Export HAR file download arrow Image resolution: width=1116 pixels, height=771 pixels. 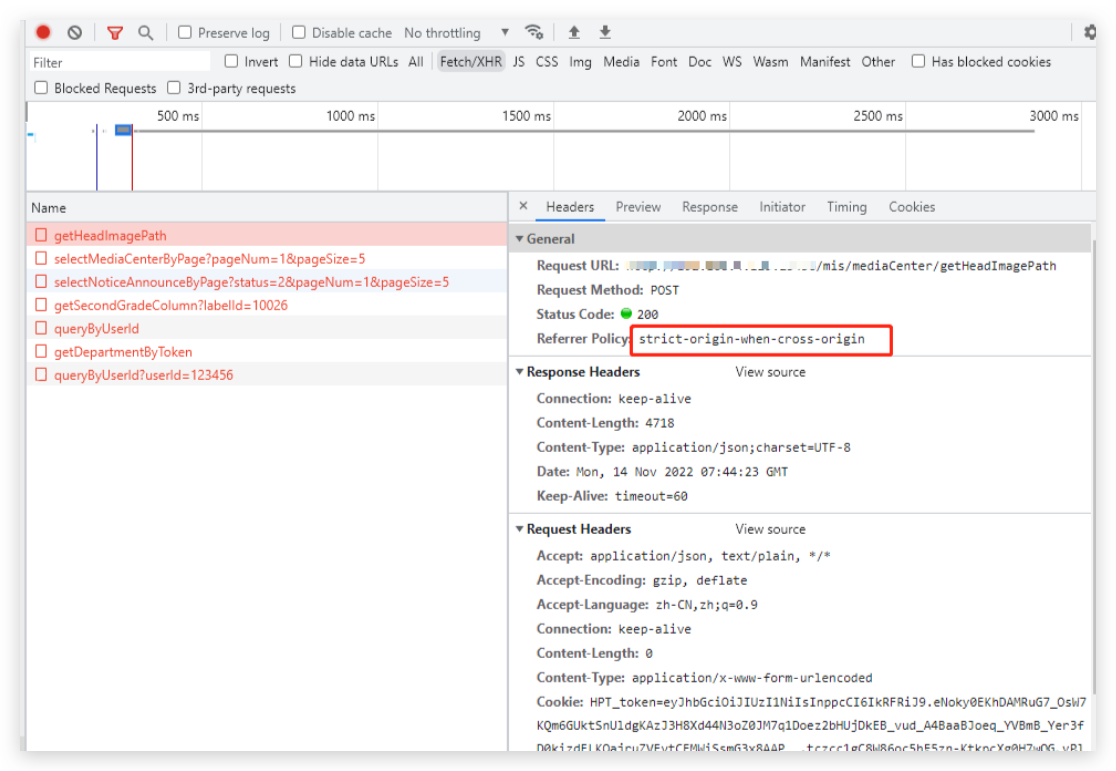(x=605, y=32)
